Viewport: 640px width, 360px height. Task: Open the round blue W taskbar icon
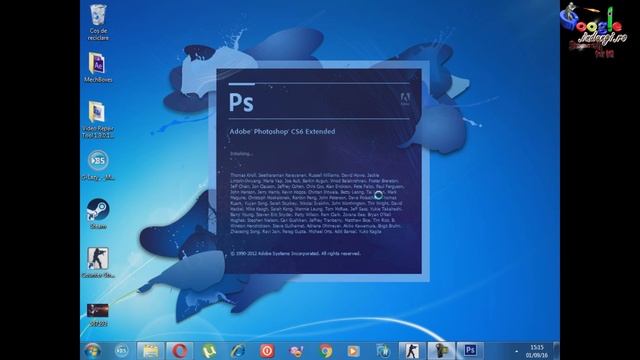pos(383,351)
